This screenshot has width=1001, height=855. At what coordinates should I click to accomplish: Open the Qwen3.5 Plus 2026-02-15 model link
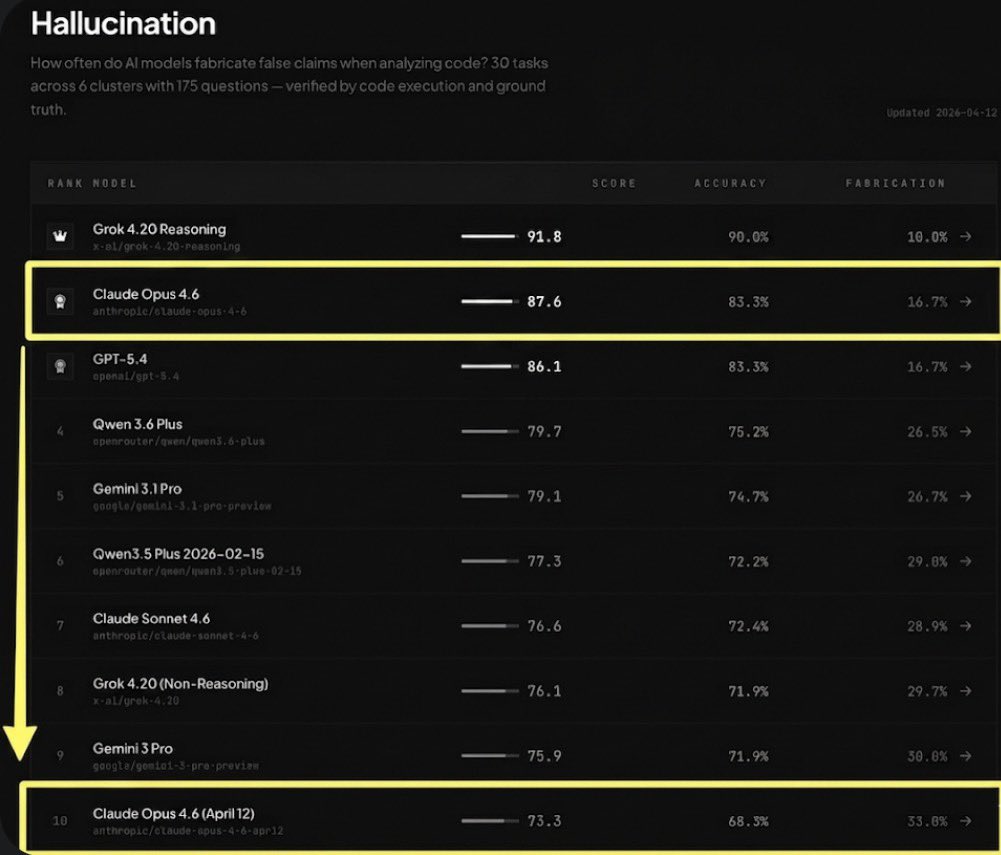178,554
